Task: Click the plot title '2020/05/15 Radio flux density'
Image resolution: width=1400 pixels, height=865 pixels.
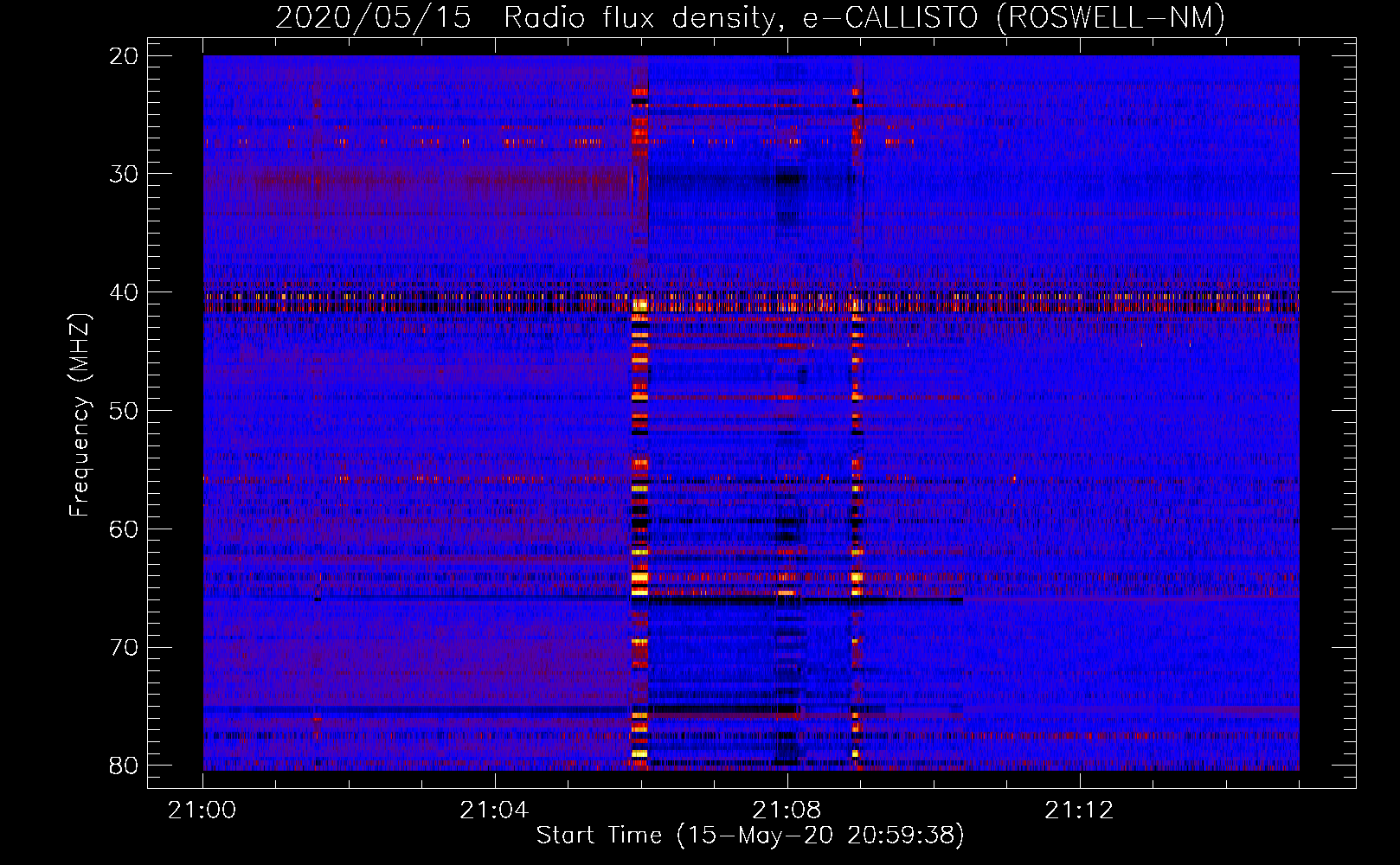Action: pyautogui.click(x=750, y=17)
